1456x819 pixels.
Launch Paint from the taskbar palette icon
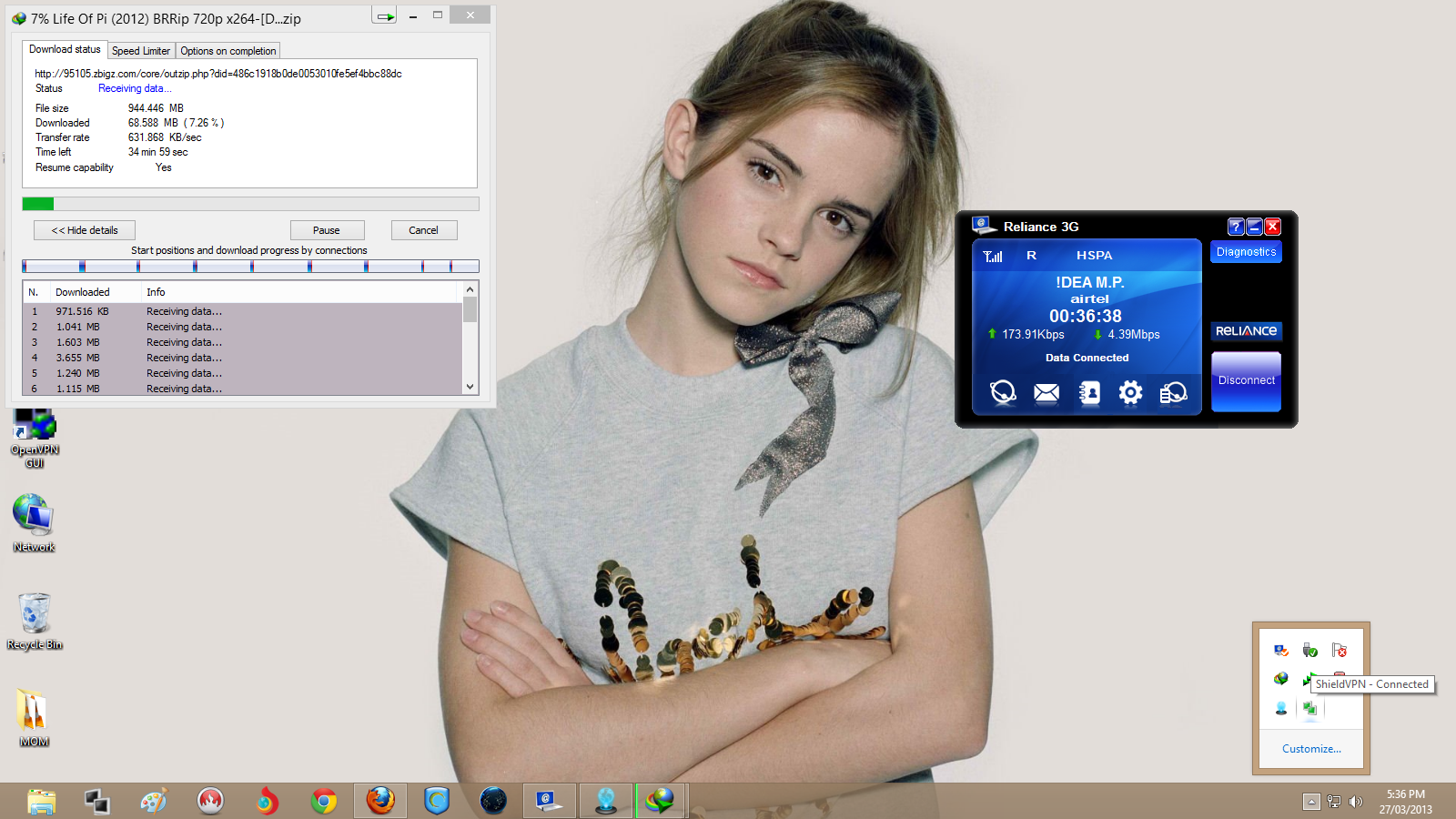click(x=154, y=801)
